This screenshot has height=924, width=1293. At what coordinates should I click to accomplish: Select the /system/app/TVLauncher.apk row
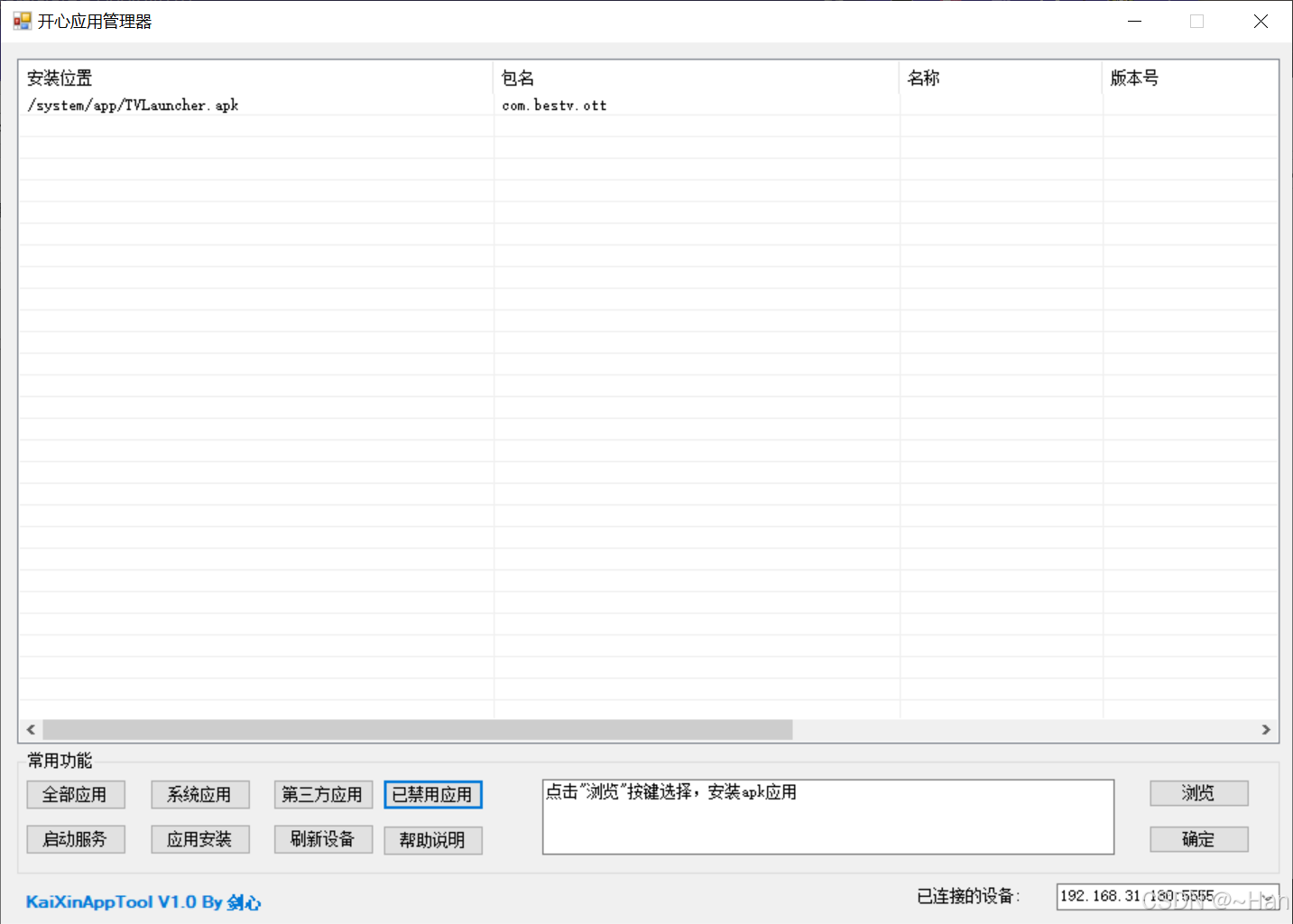[648, 105]
